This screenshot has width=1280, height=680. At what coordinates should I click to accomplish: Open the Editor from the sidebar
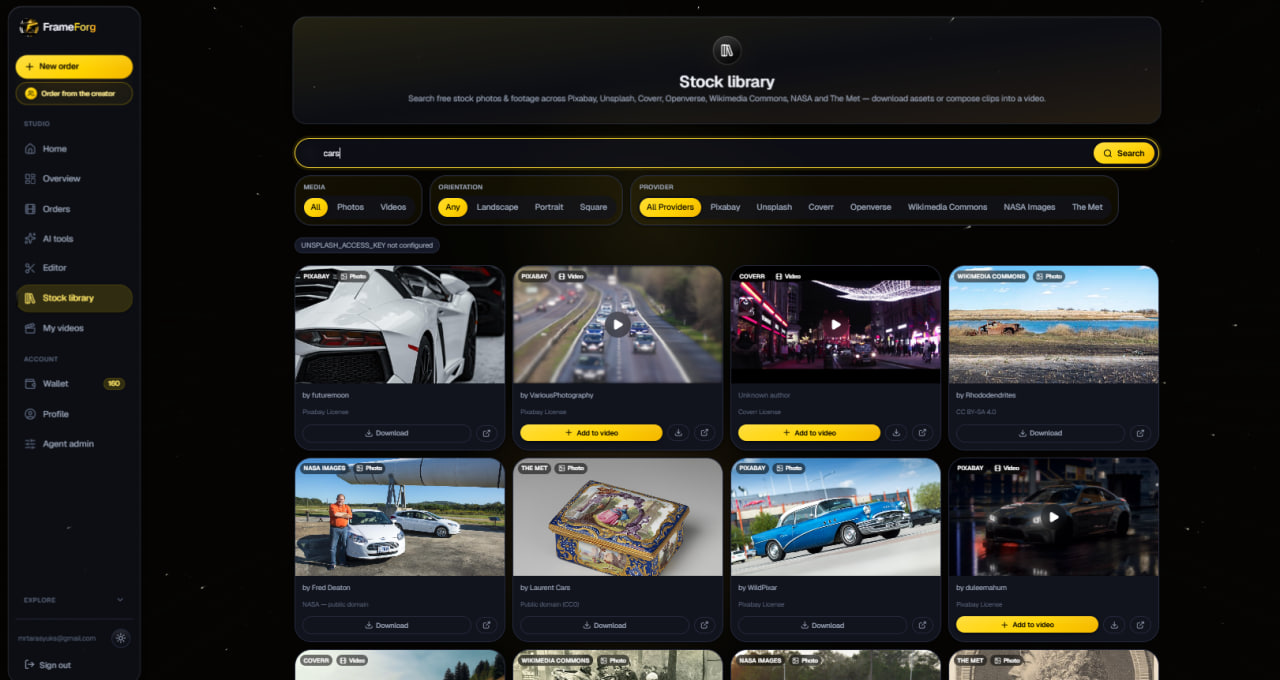(74, 268)
